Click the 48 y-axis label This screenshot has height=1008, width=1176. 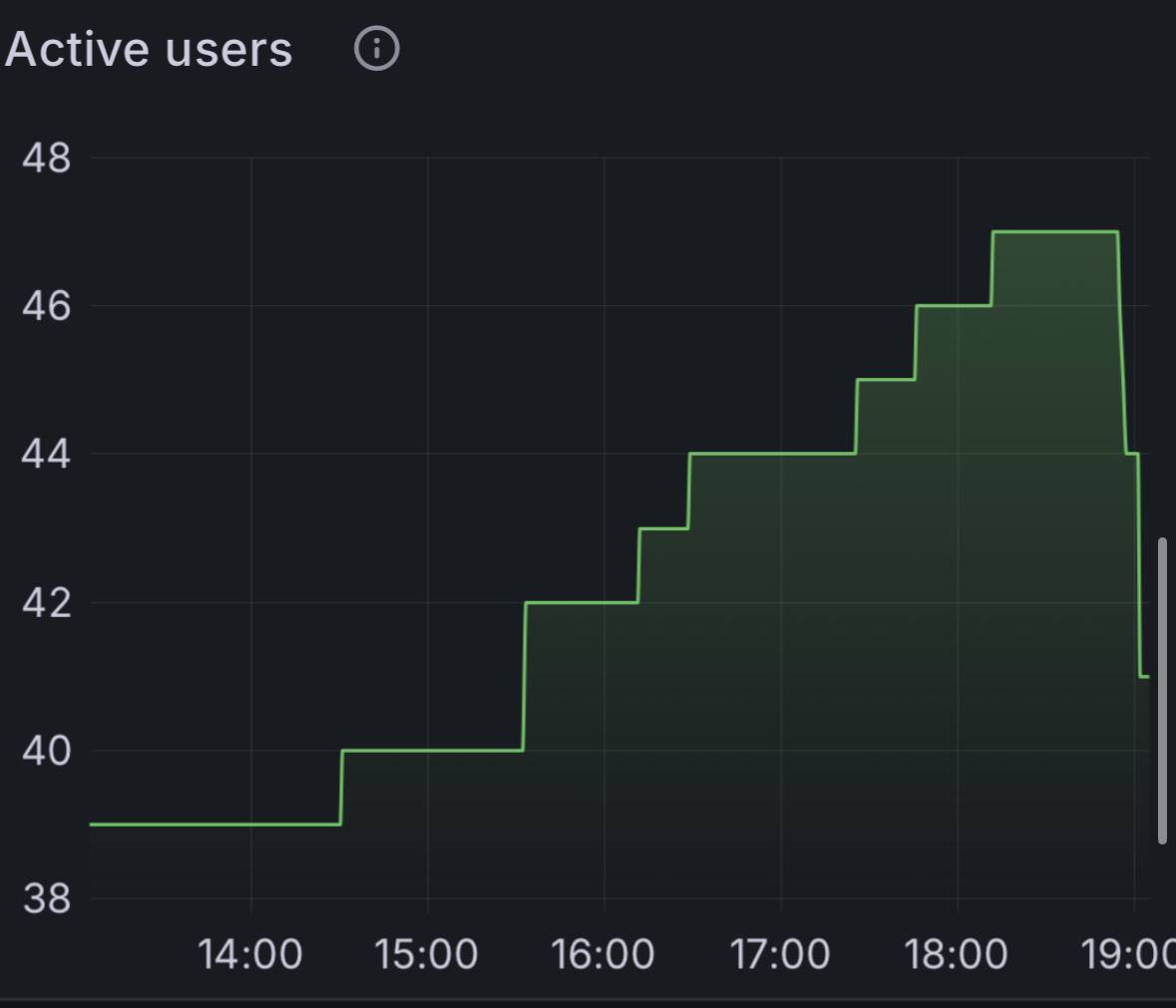click(47, 159)
